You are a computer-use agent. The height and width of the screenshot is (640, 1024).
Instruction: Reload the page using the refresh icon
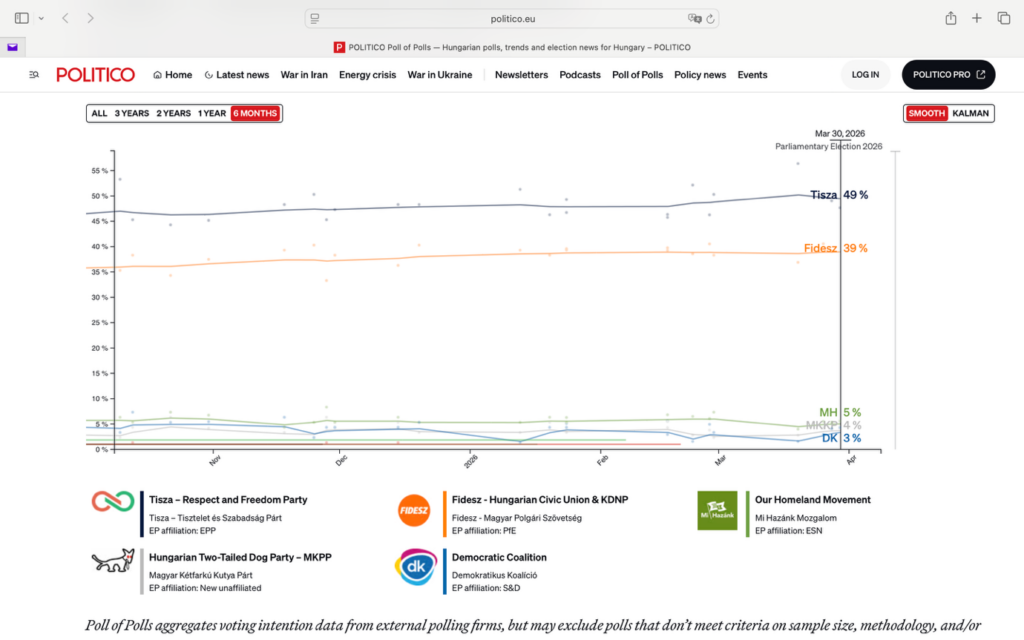pyautogui.click(x=710, y=18)
